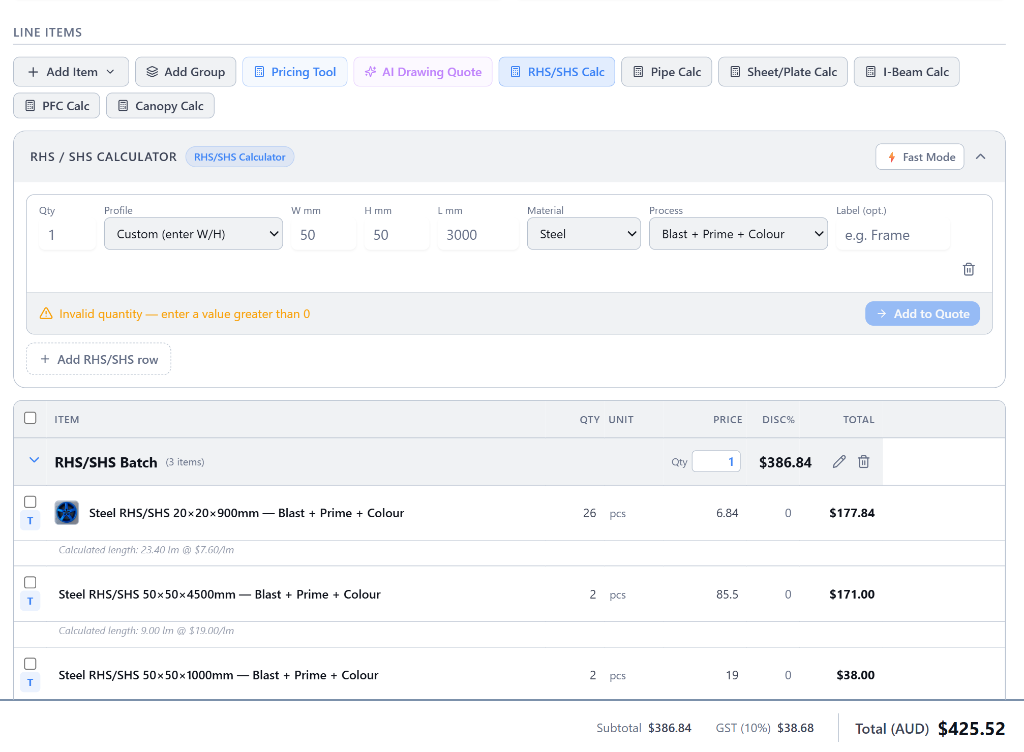Click the Add Group button
Screen dimensions: 1024x752
pos(185,72)
